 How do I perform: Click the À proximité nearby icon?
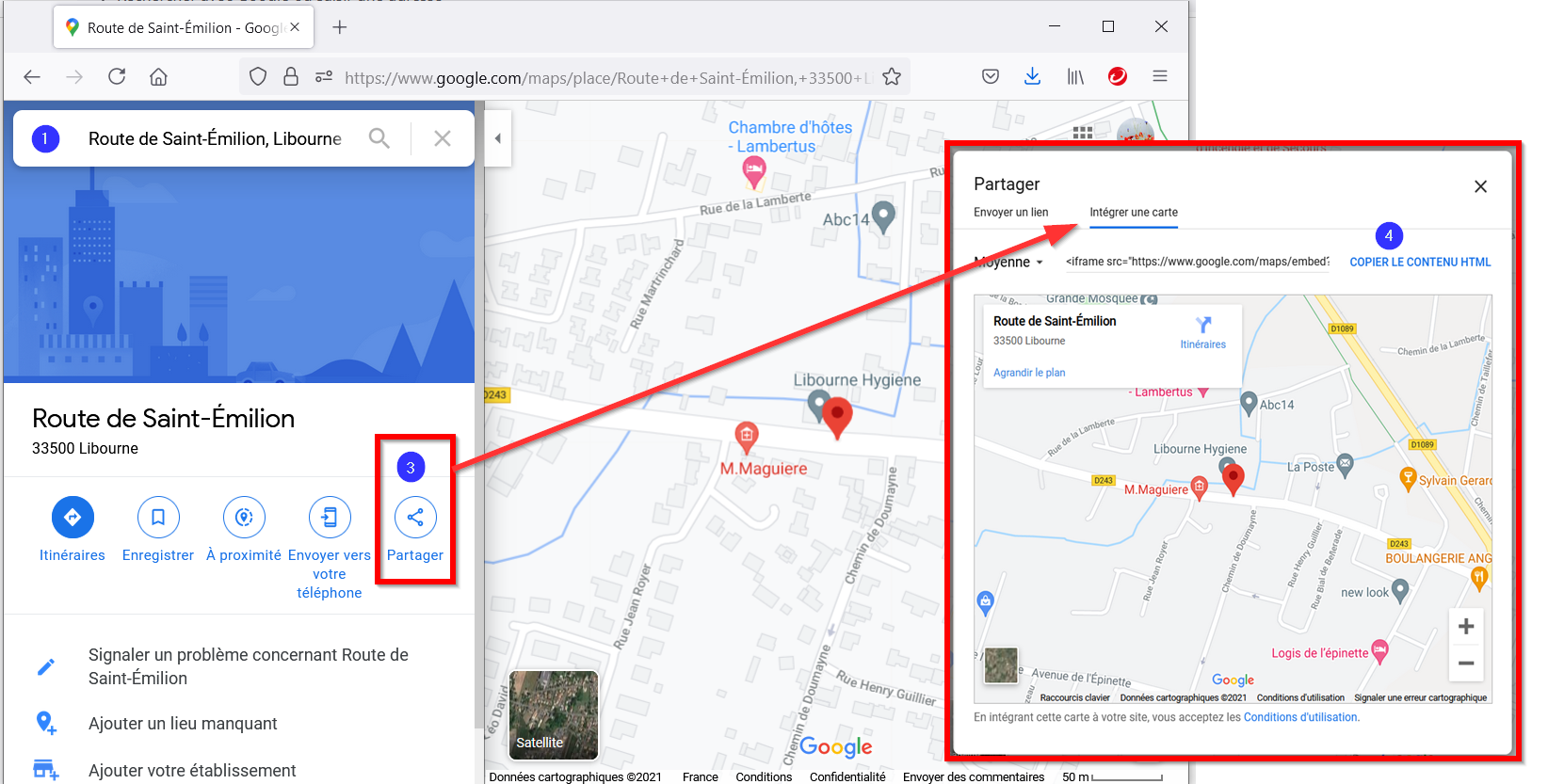click(x=244, y=517)
